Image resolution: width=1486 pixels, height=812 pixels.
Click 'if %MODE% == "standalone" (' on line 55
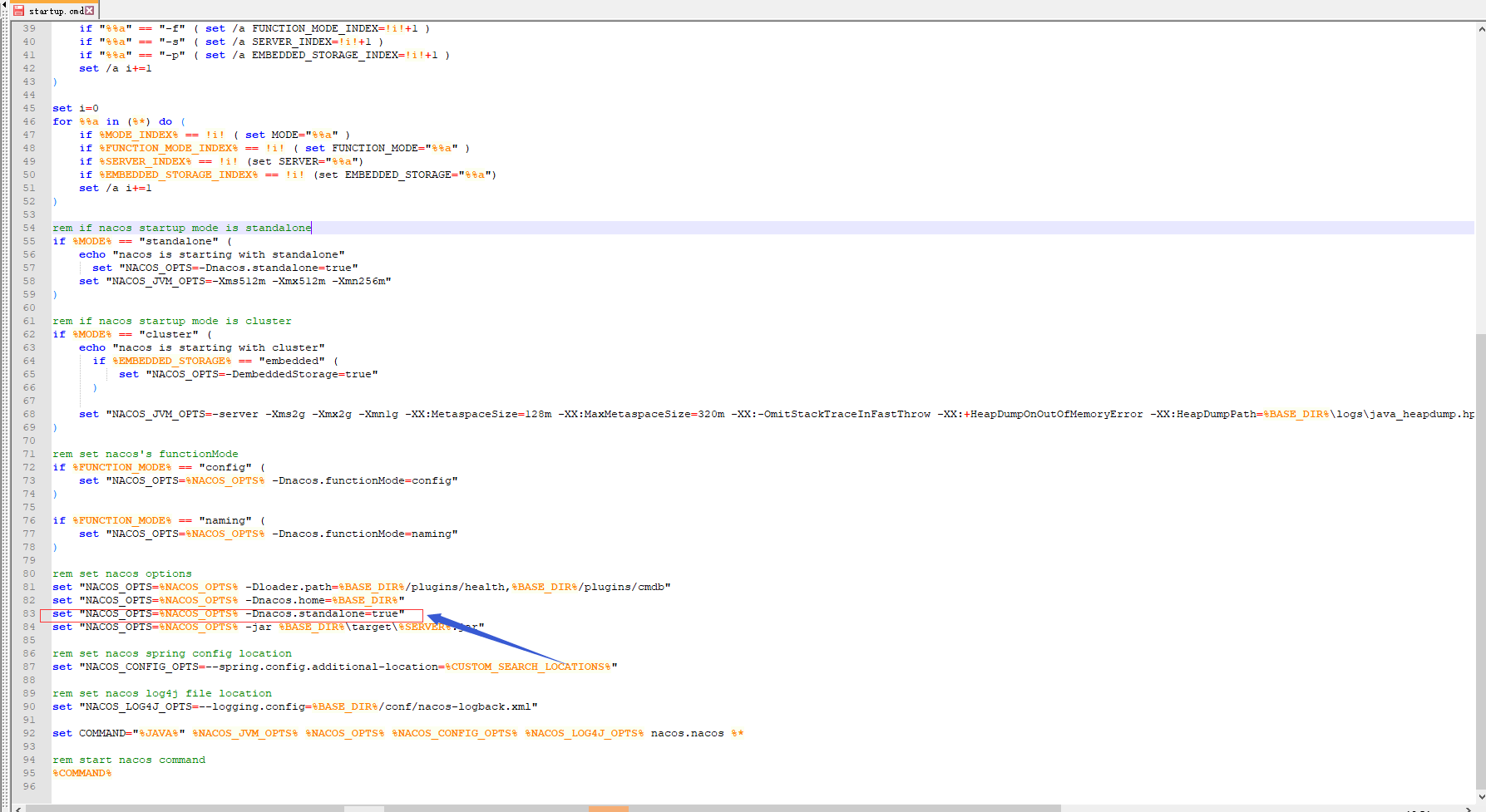142,241
